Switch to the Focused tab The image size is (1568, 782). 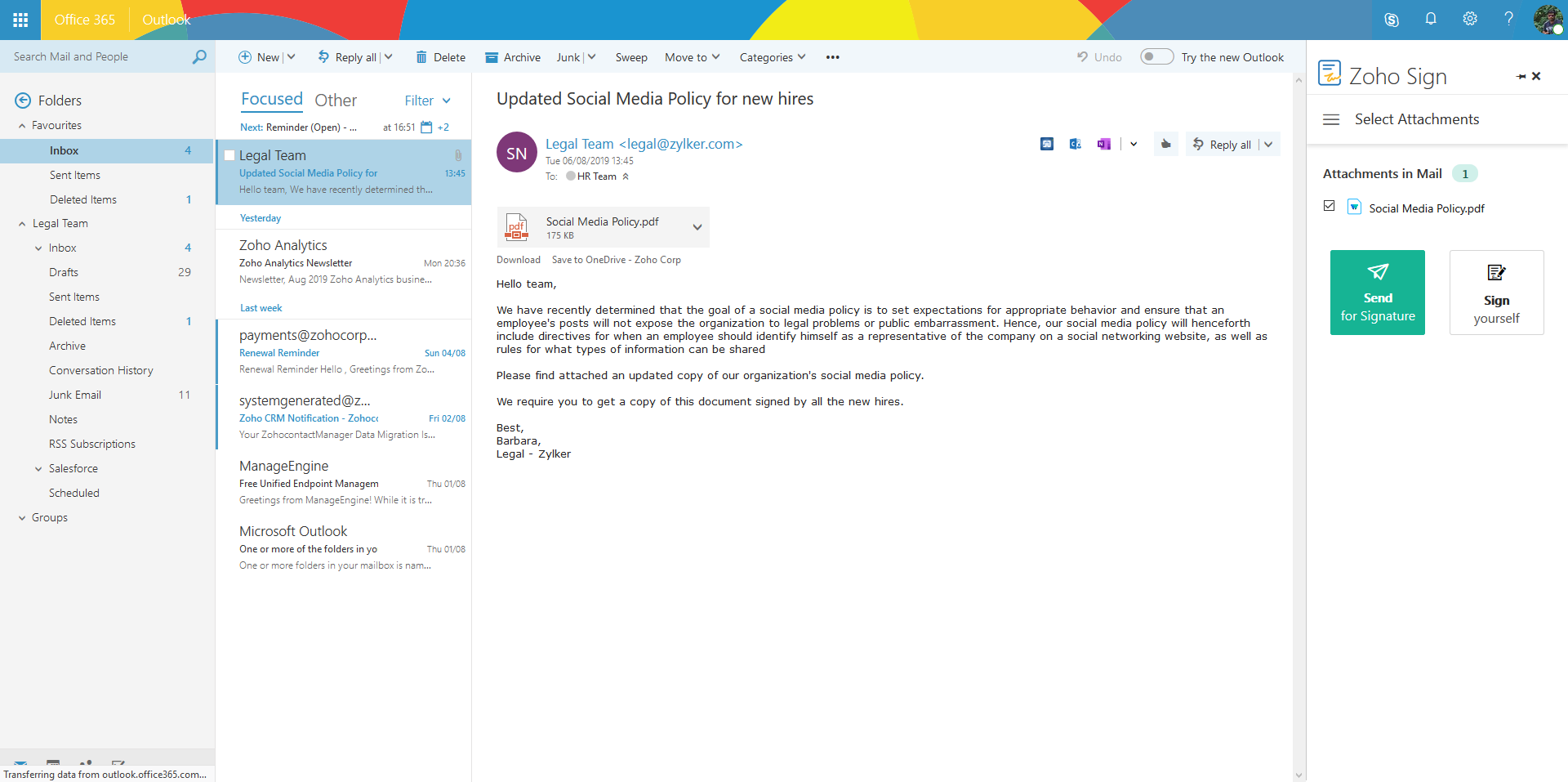point(272,99)
